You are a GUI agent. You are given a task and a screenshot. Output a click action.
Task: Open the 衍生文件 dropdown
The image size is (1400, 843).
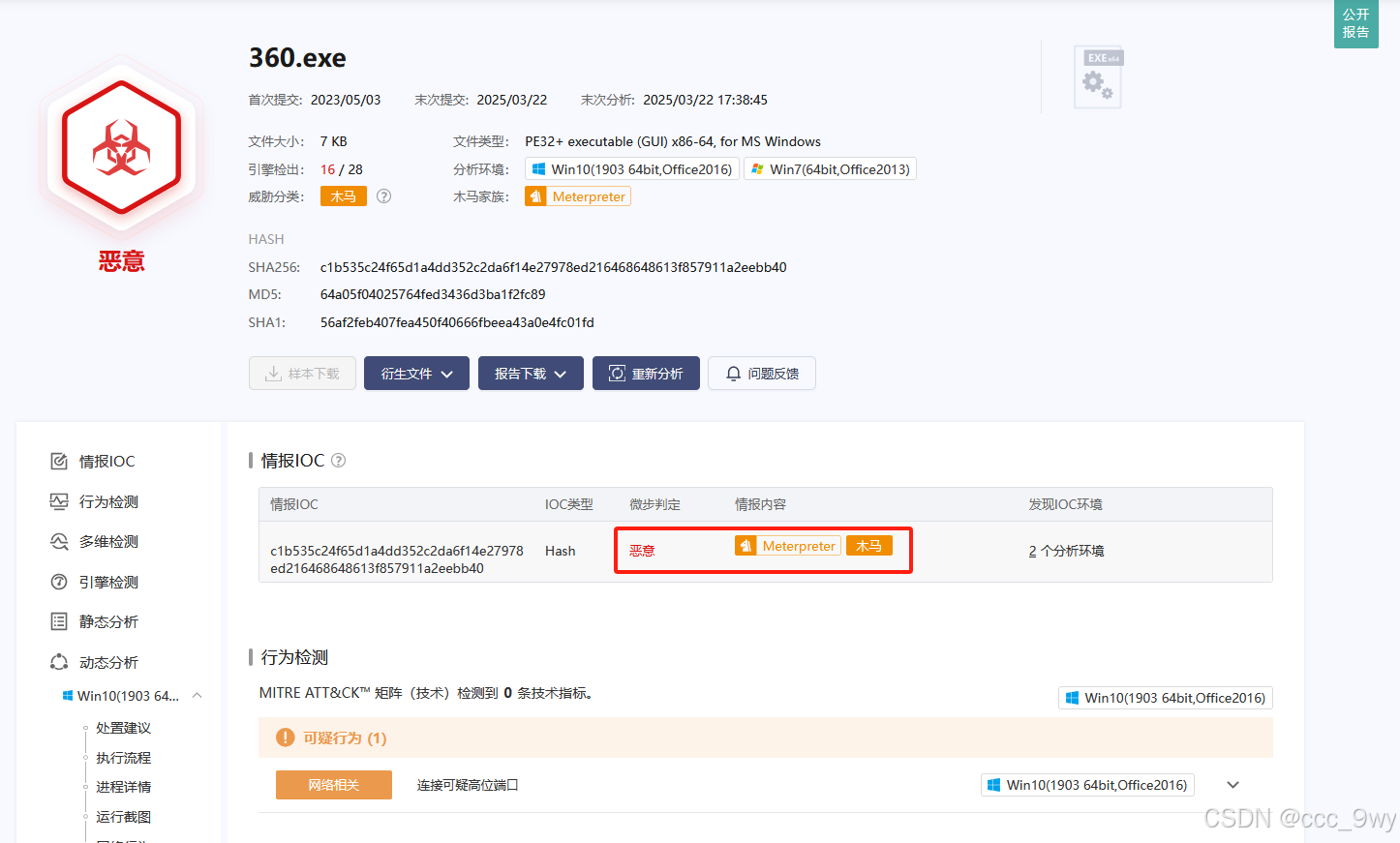[x=416, y=374]
